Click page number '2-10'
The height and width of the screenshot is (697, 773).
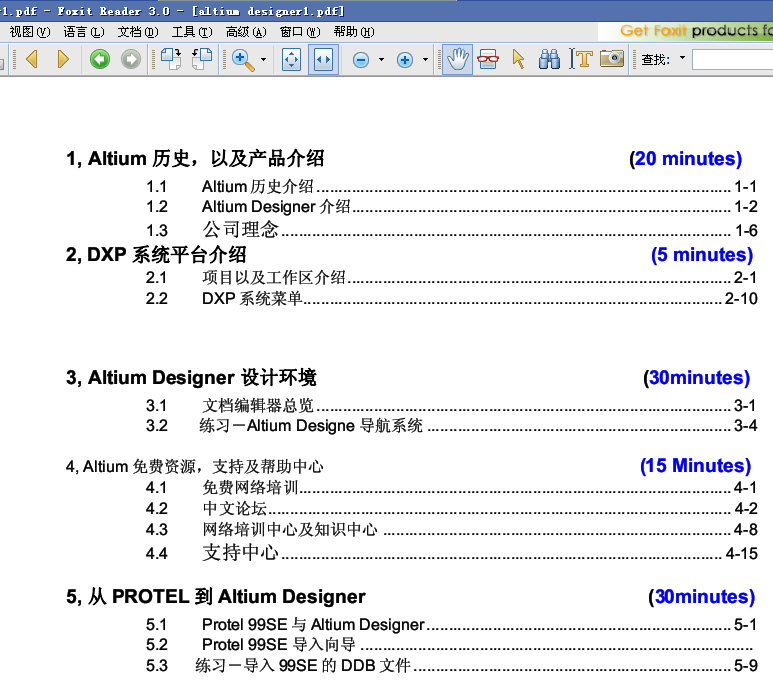click(x=741, y=299)
